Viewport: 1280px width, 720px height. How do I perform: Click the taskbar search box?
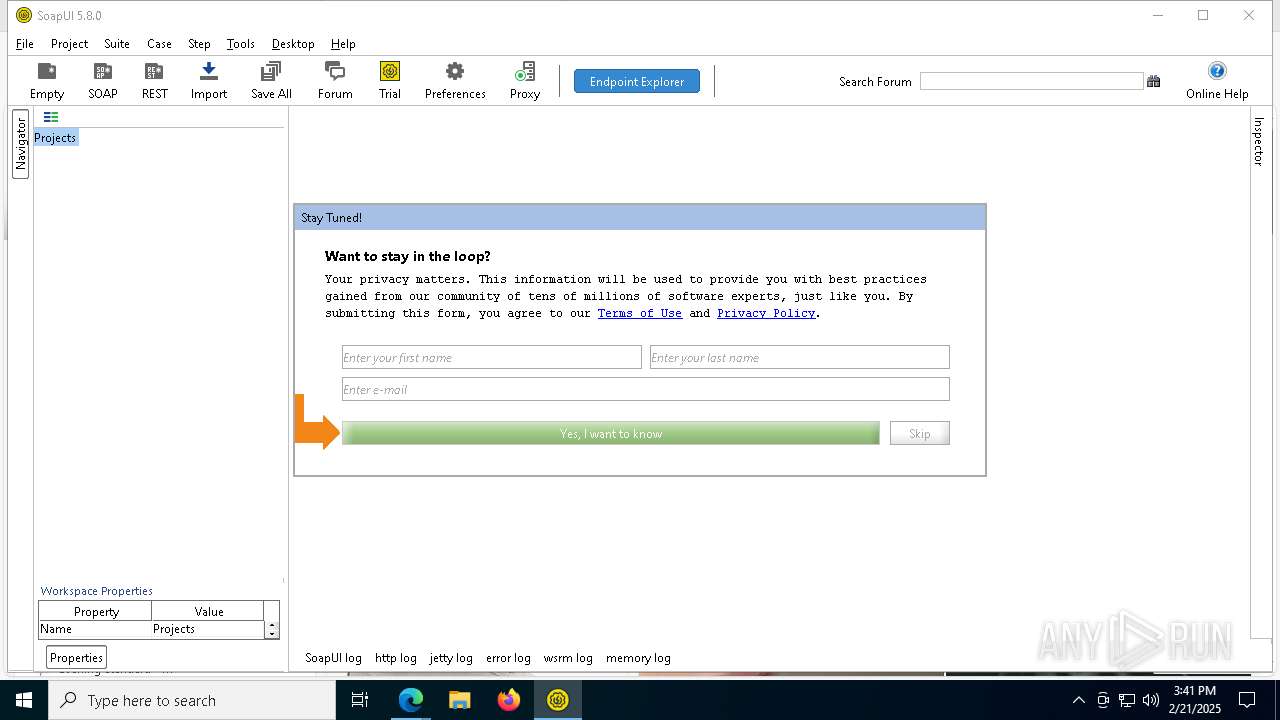click(x=192, y=700)
